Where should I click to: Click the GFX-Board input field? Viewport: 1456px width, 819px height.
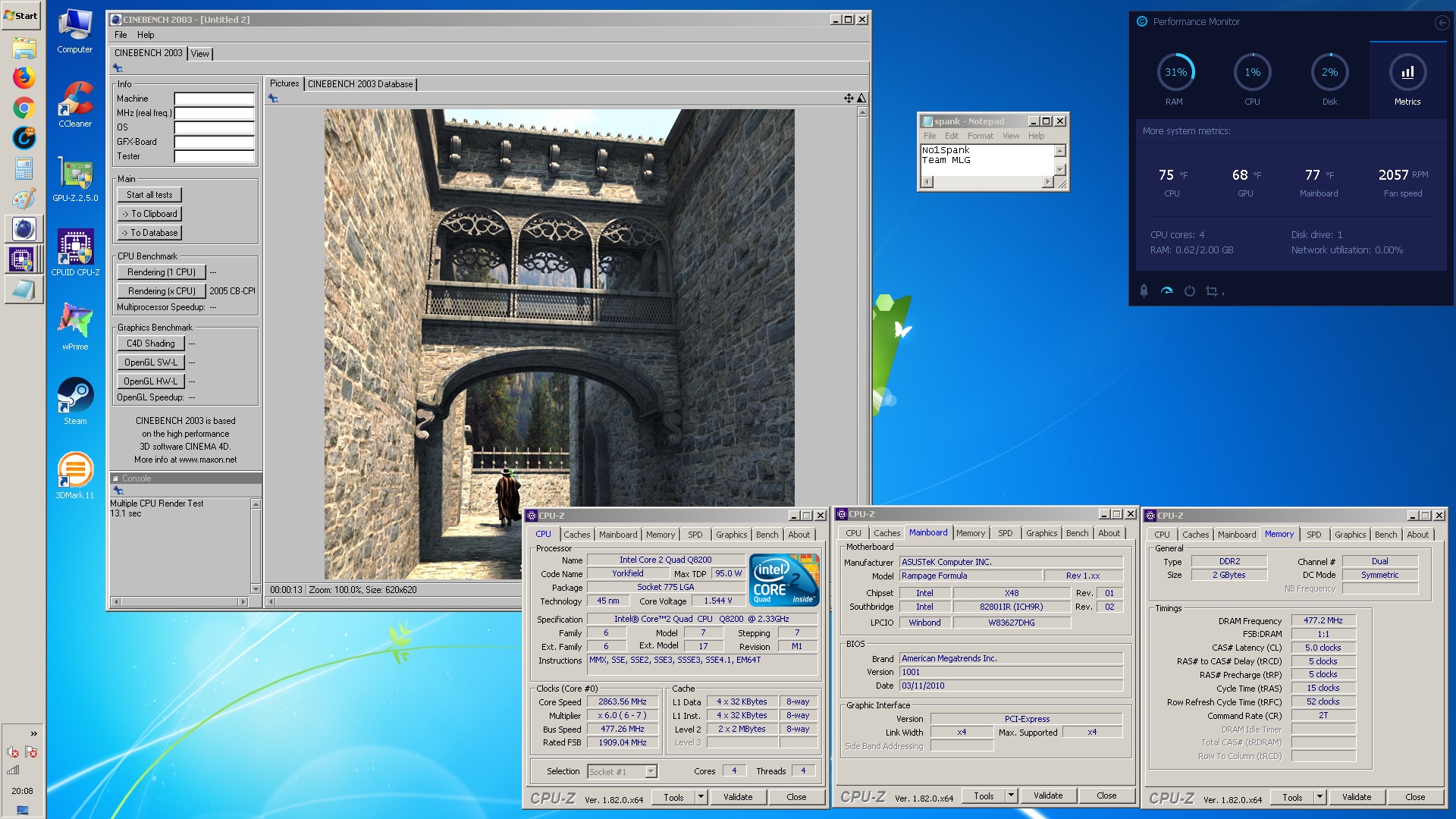(x=215, y=142)
